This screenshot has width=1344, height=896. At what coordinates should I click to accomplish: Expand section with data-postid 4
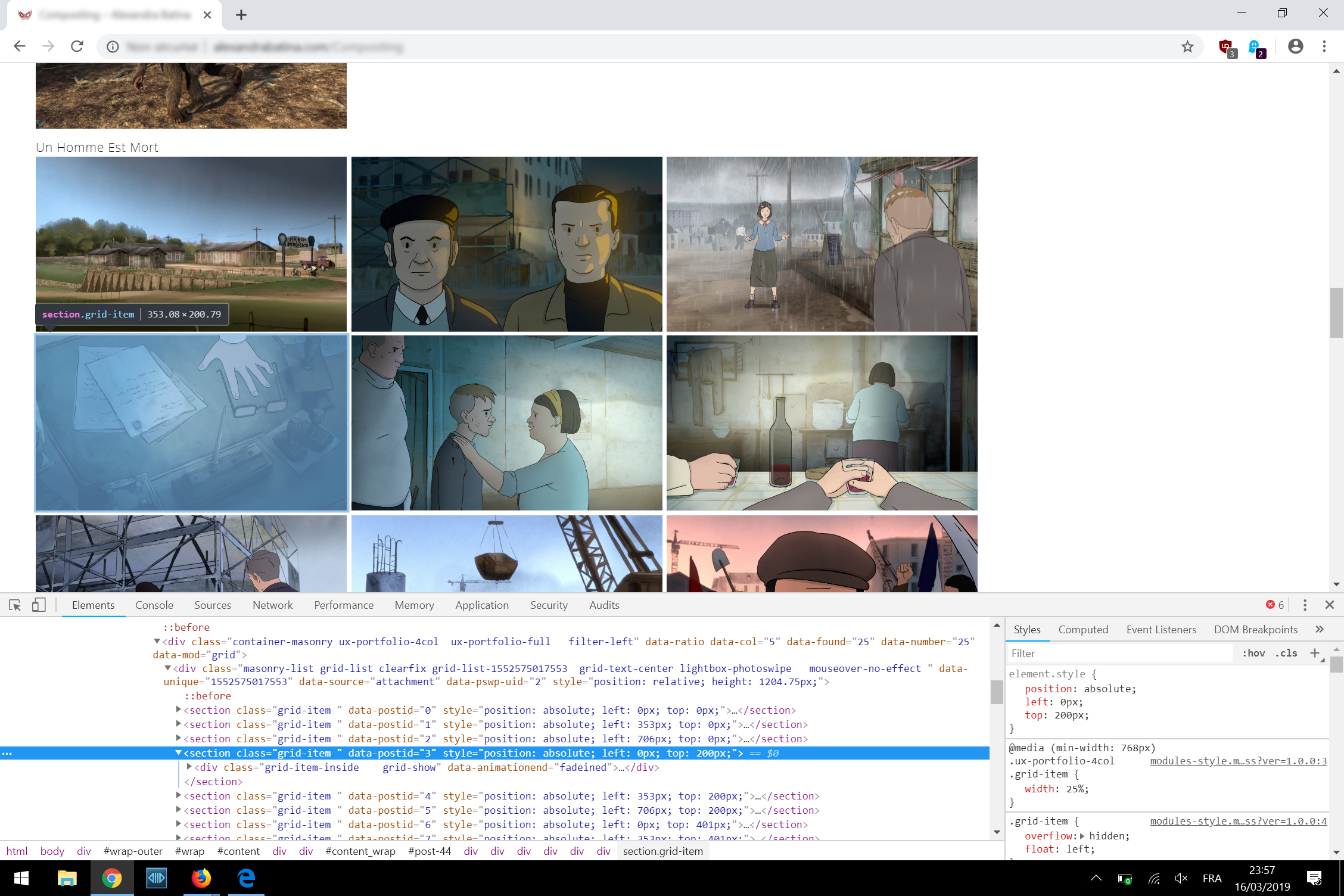(178, 796)
